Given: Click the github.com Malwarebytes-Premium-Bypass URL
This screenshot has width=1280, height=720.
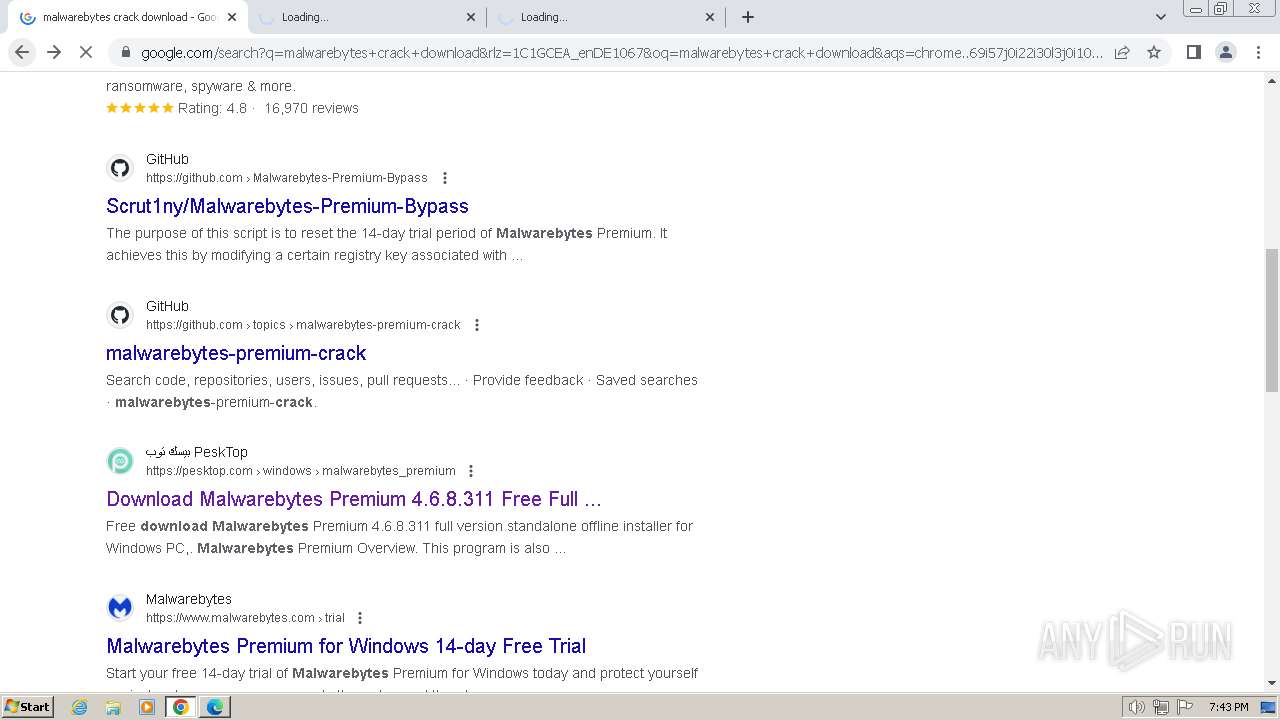Looking at the screenshot, I should click(286, 178).
